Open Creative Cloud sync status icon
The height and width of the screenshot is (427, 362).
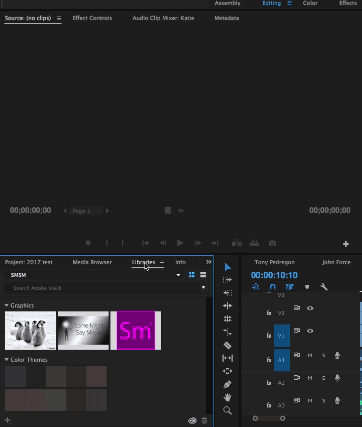point(192,421)
